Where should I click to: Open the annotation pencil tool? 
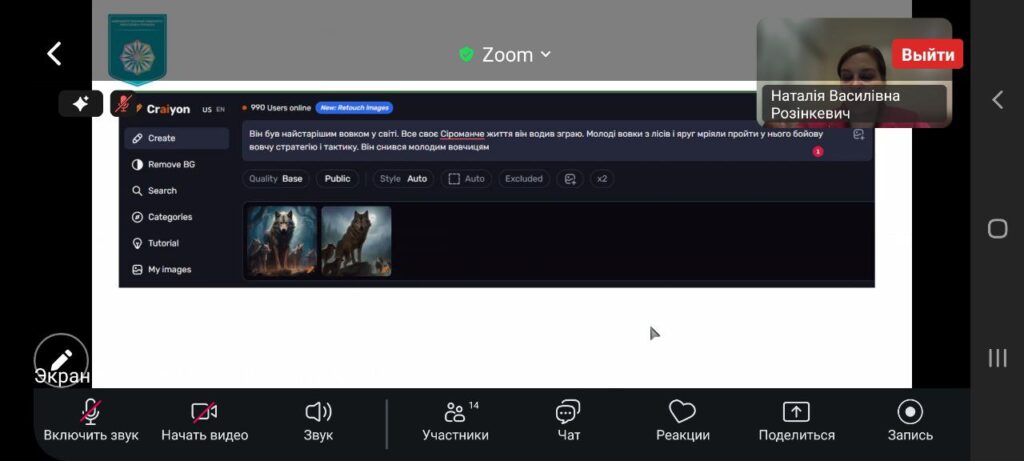pyautogui.click(x=61, y=360)
